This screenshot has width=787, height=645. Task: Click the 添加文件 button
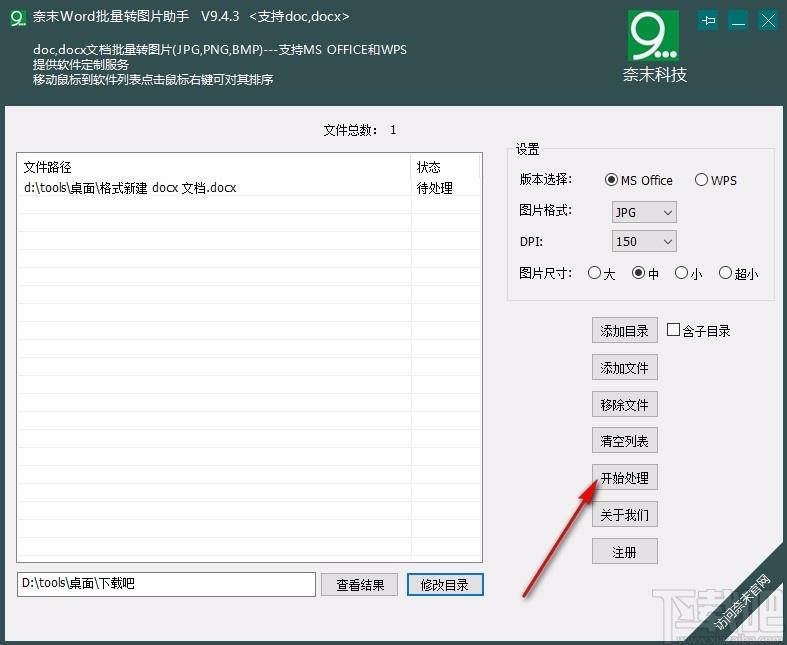pos(624,367)
